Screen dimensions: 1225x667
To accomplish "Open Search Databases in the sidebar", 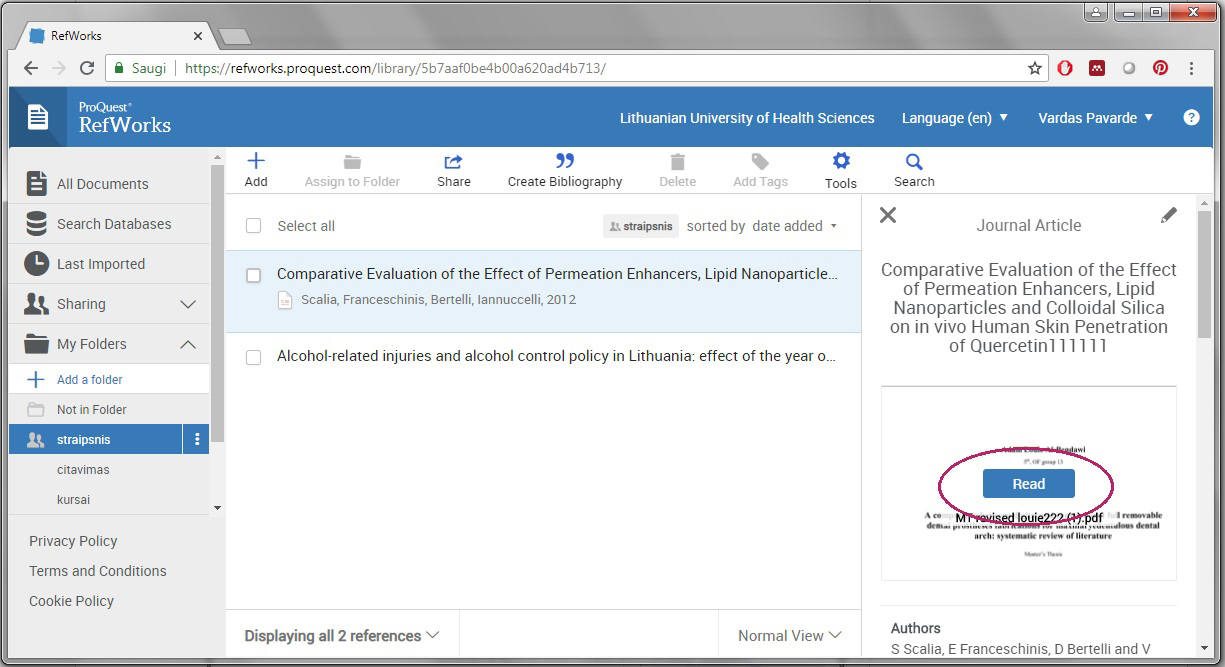I will click(x=113, y=224).
